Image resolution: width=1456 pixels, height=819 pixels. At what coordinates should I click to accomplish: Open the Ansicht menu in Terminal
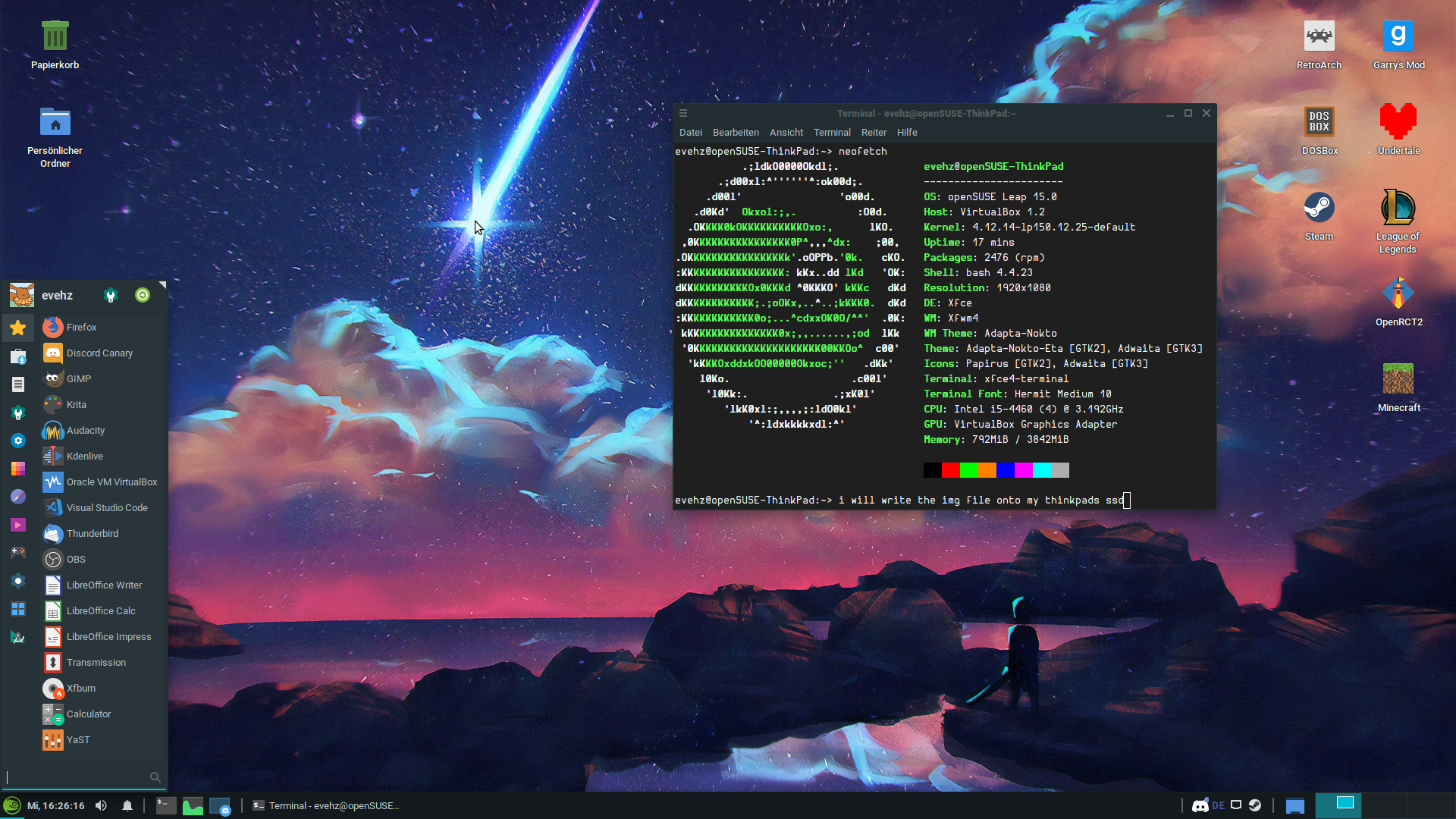coord(786,132)
